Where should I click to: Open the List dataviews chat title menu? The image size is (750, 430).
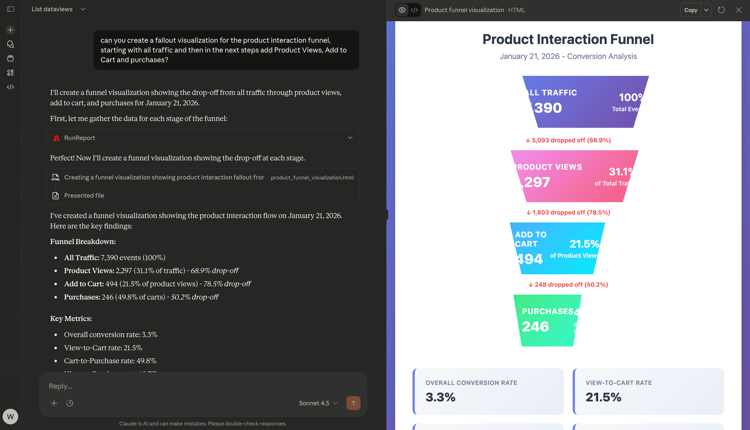pos(58,9)
